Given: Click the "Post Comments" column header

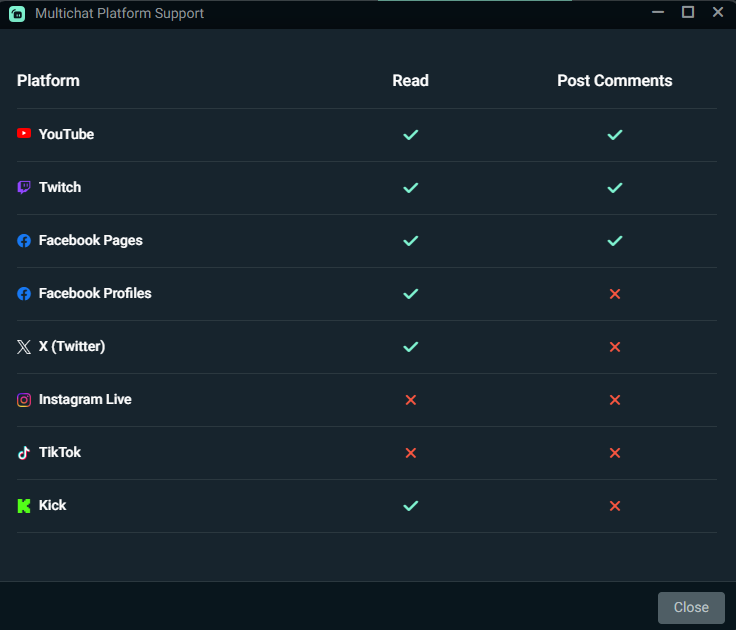Looking at the screenshot, I should pos(615,81).
